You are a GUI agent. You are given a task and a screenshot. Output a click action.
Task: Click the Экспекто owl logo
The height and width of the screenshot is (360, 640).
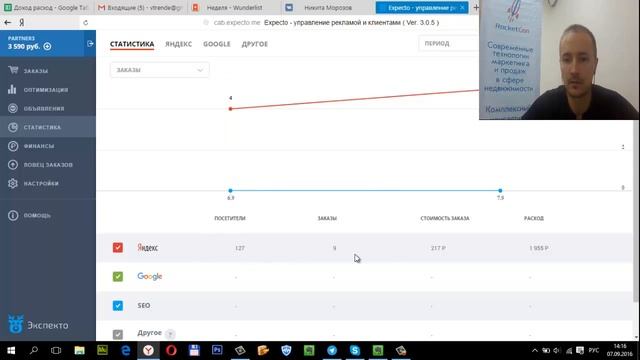coord(16,324)
